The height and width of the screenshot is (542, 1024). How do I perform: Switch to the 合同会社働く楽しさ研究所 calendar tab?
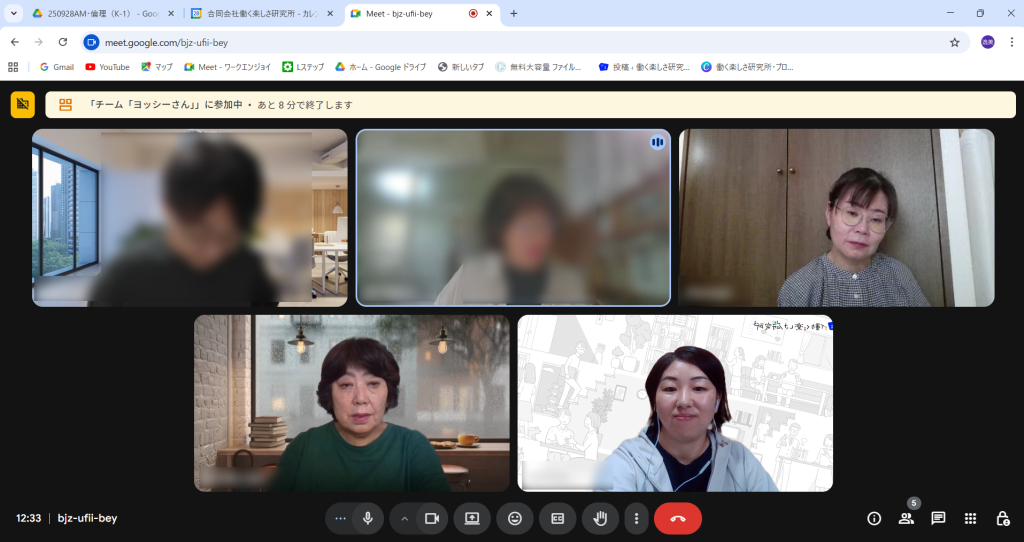click(260, 14)
